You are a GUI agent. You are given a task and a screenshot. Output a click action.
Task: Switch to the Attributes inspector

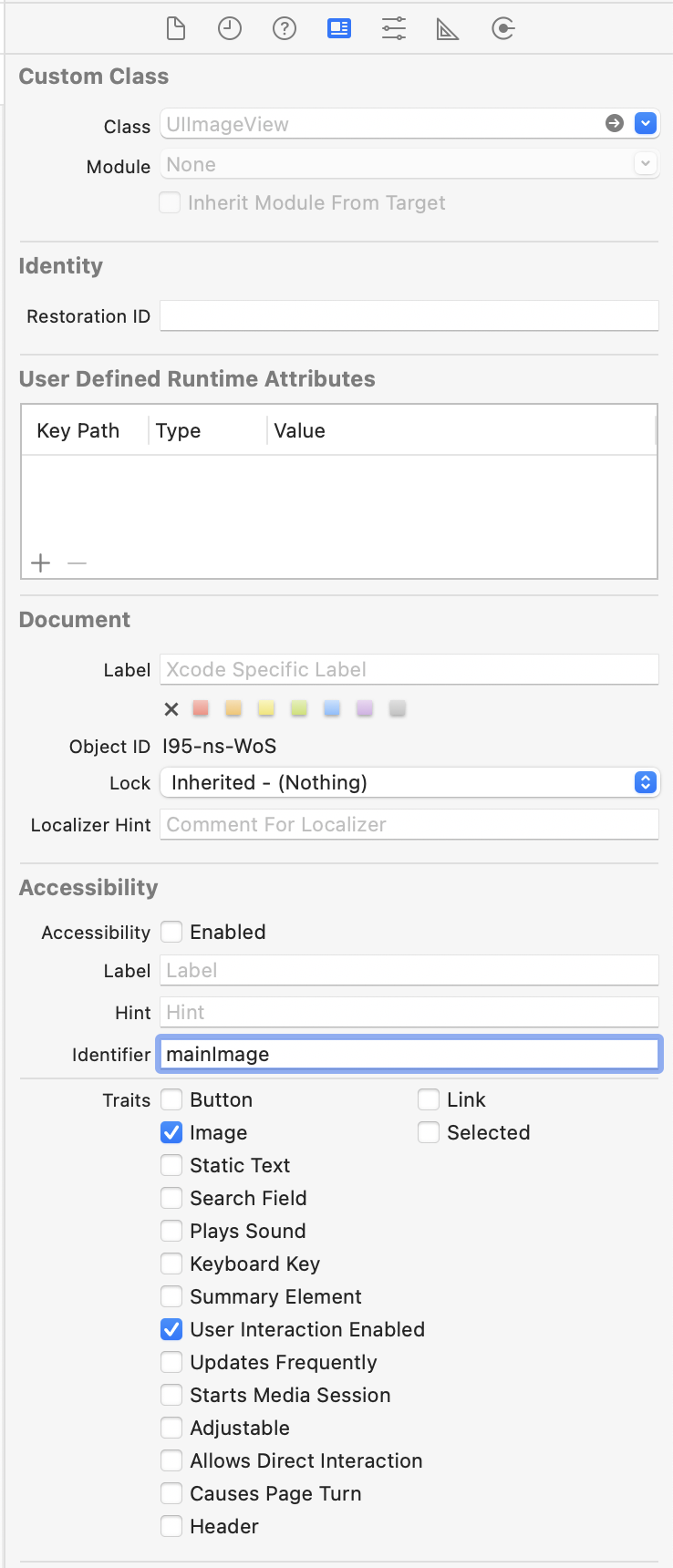pos(394,29)
